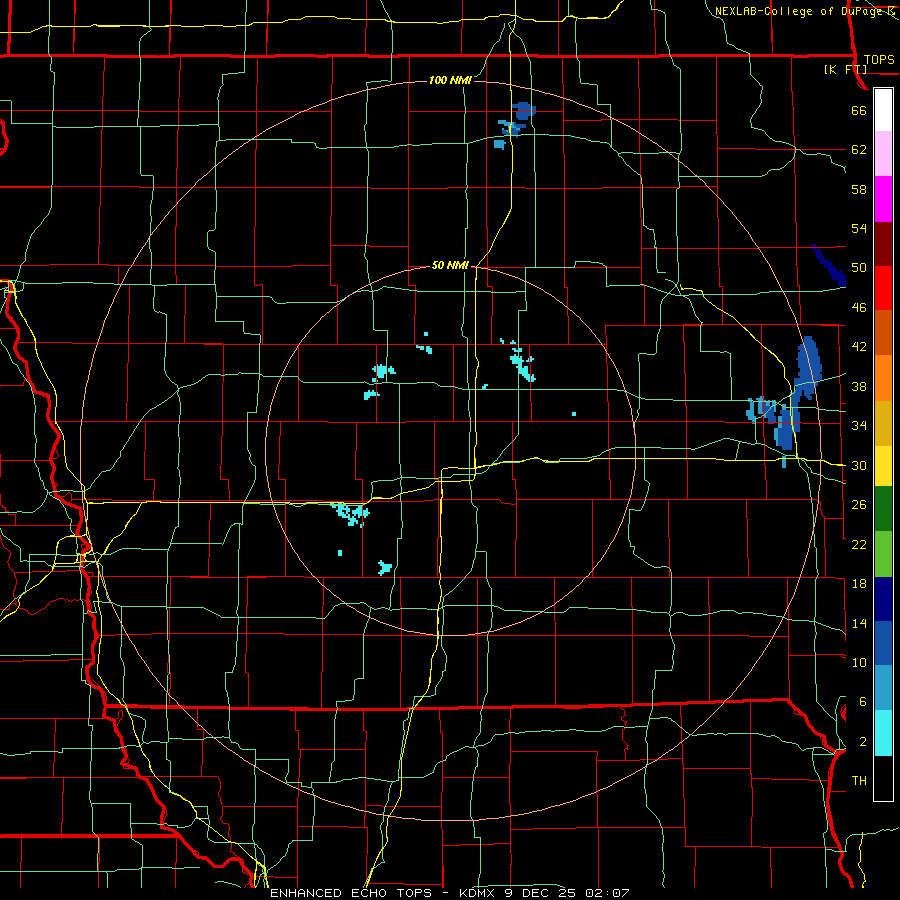Click the 22 value on the legend
This screenshot has width=900, height=900.
point(859,544)
